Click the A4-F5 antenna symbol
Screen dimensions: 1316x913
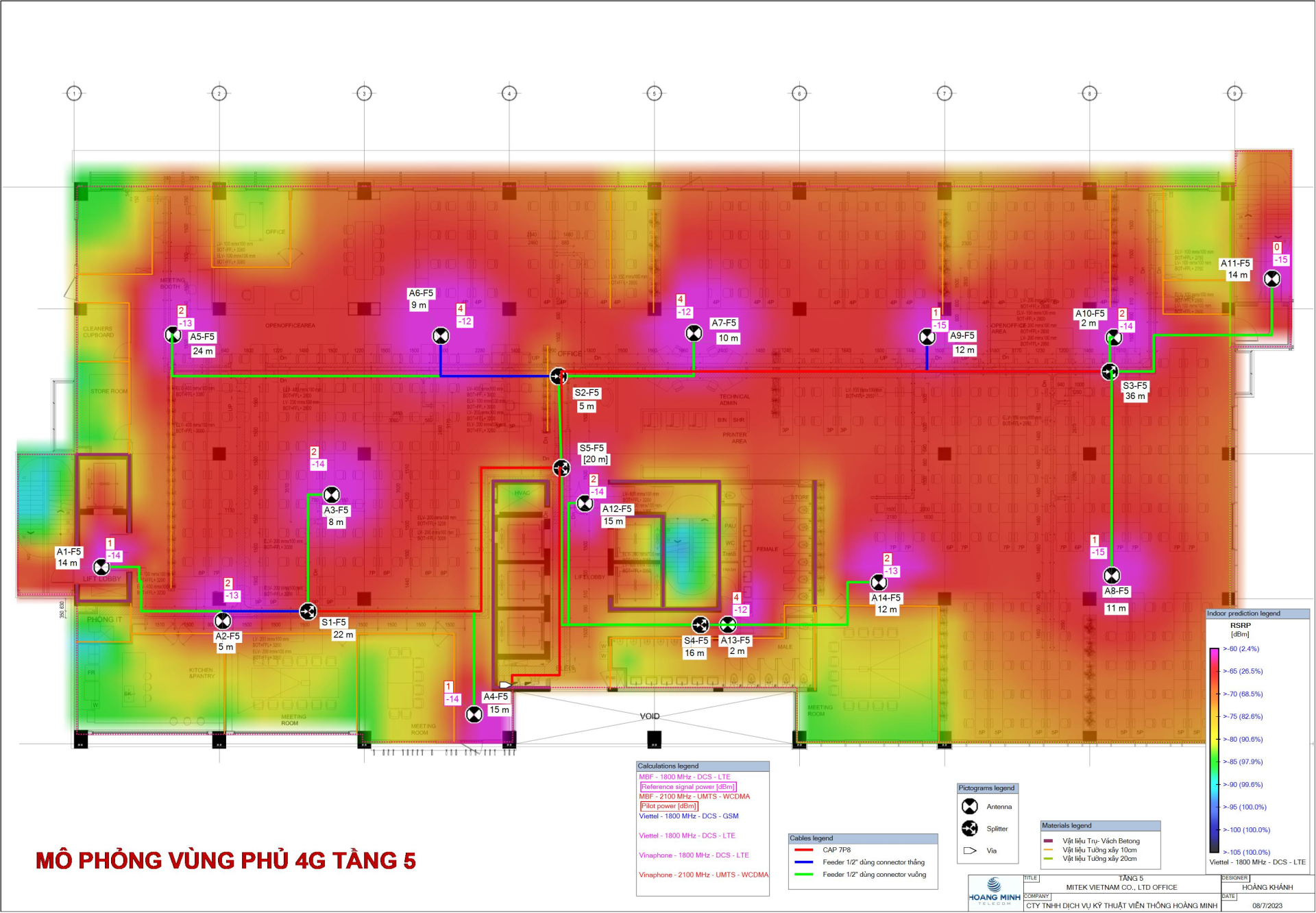[x=474, y=714]
